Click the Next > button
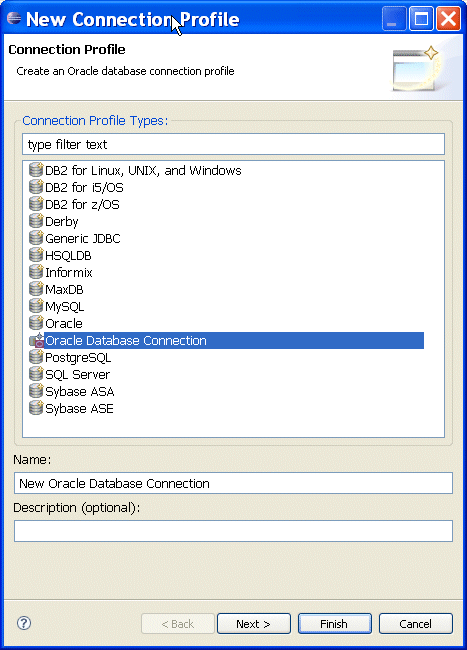 (254, 623)
